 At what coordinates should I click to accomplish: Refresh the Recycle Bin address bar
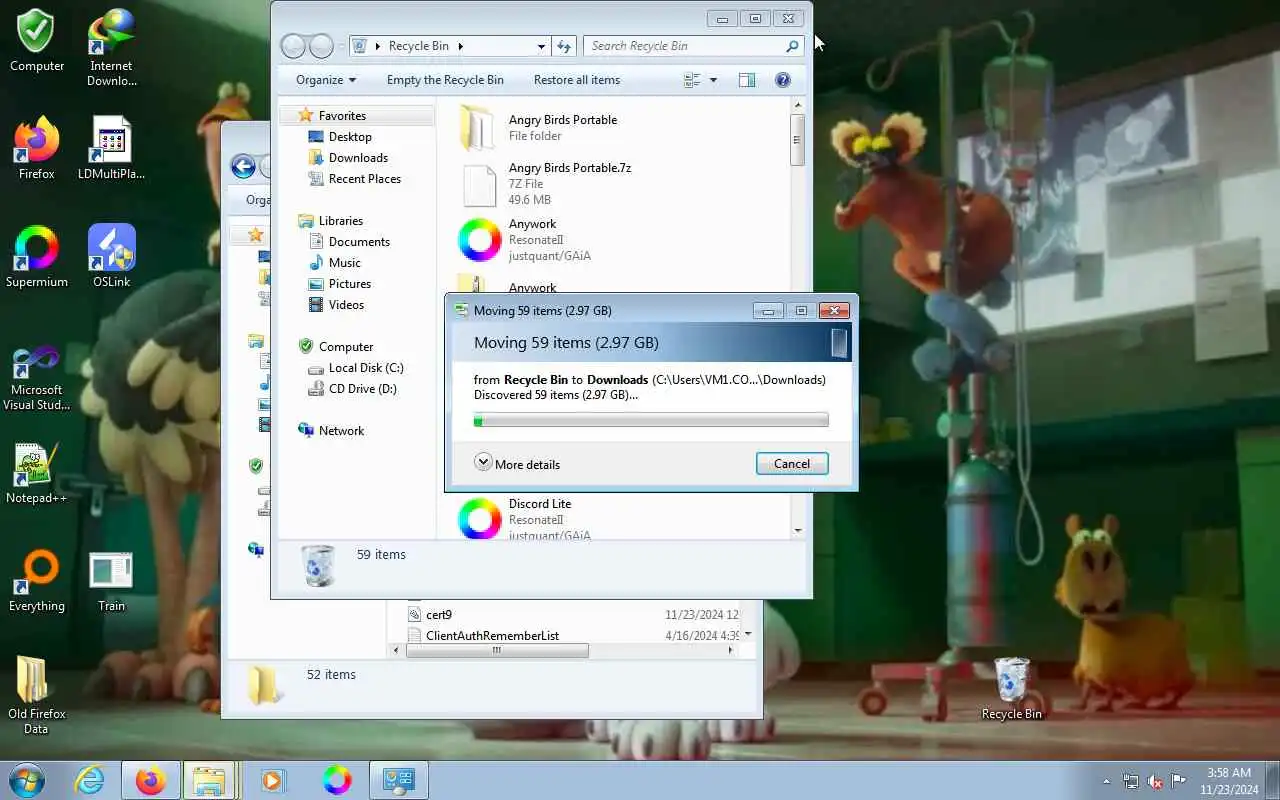tap(564, 46)
